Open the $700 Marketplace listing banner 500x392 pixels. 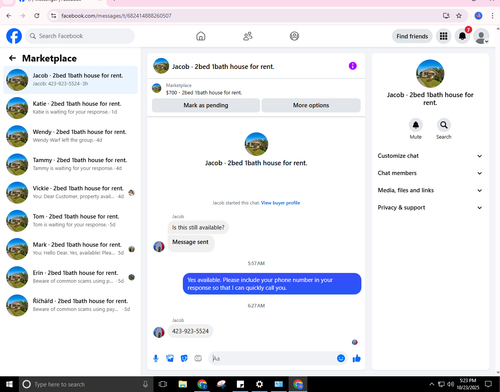pyautogui.click(x=256, y=89)
